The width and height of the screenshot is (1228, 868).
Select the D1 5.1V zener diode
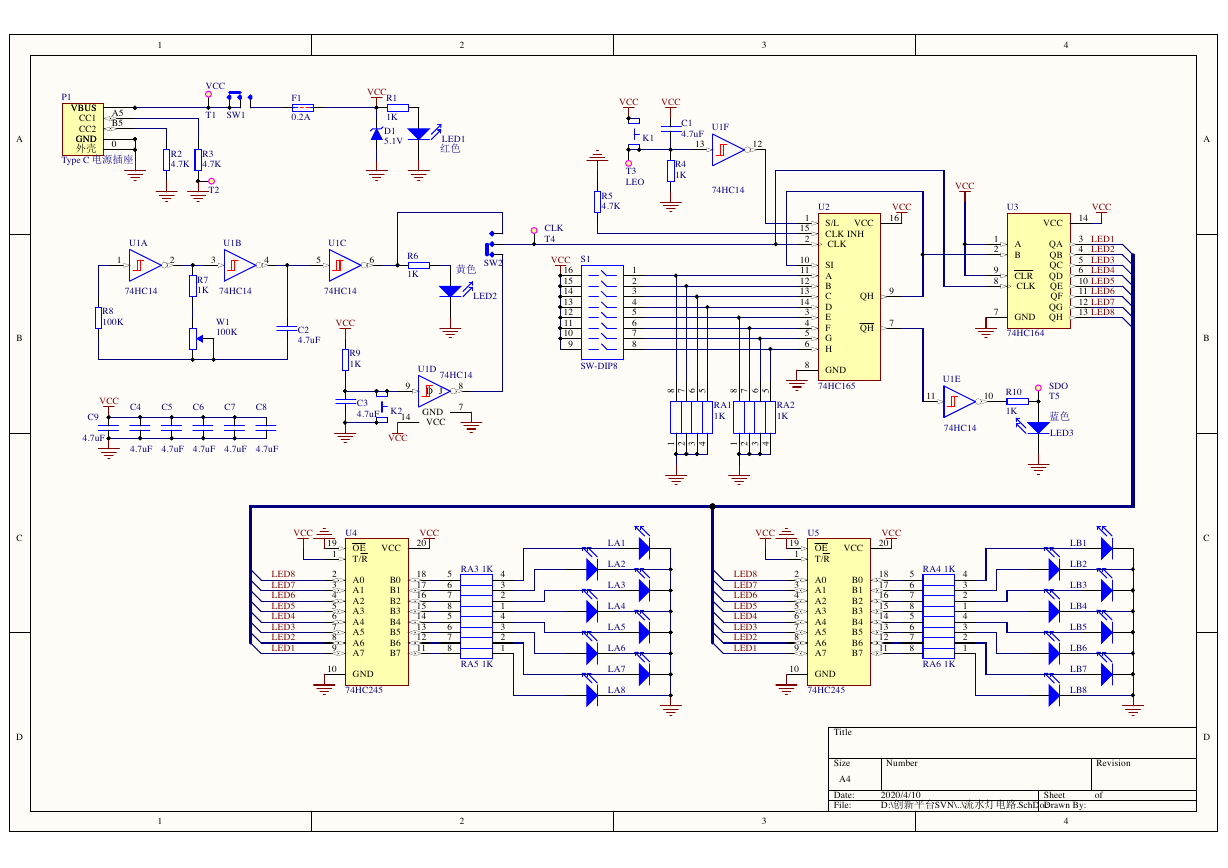[x=377, y=133]
